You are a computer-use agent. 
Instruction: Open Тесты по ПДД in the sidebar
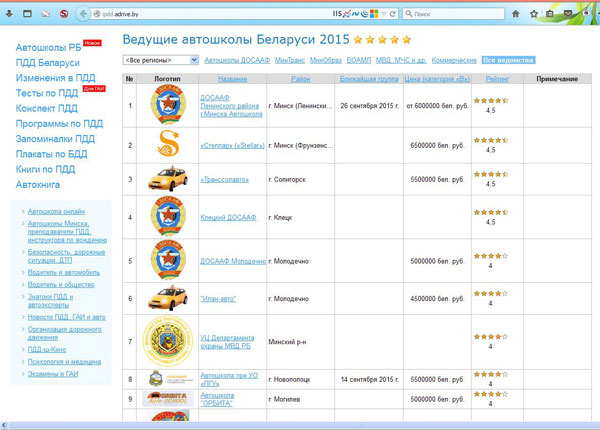(47, 93)
